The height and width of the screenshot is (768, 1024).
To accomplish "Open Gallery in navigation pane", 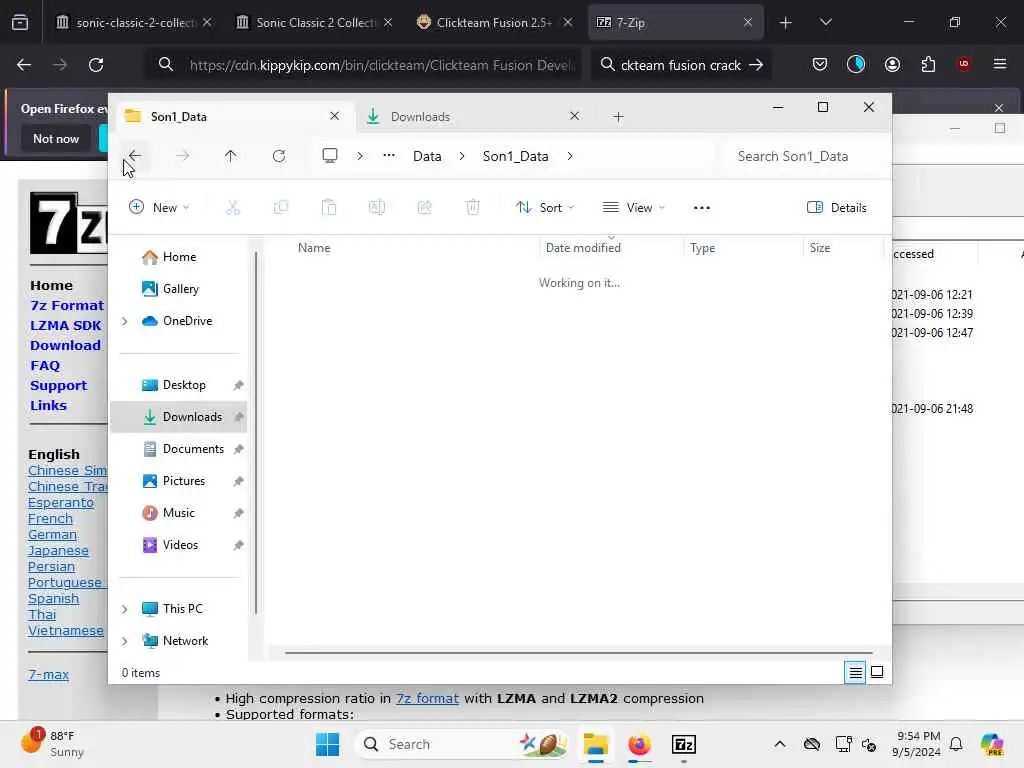I will click(x=178, y=289).
